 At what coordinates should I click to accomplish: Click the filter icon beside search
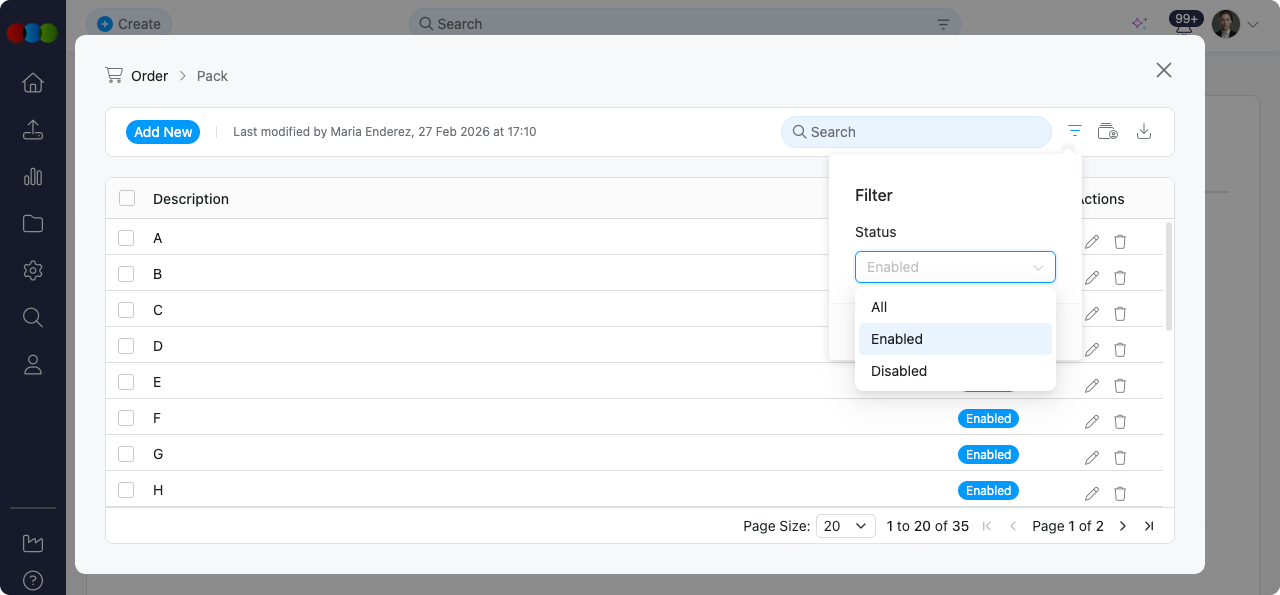(1074, 131)
